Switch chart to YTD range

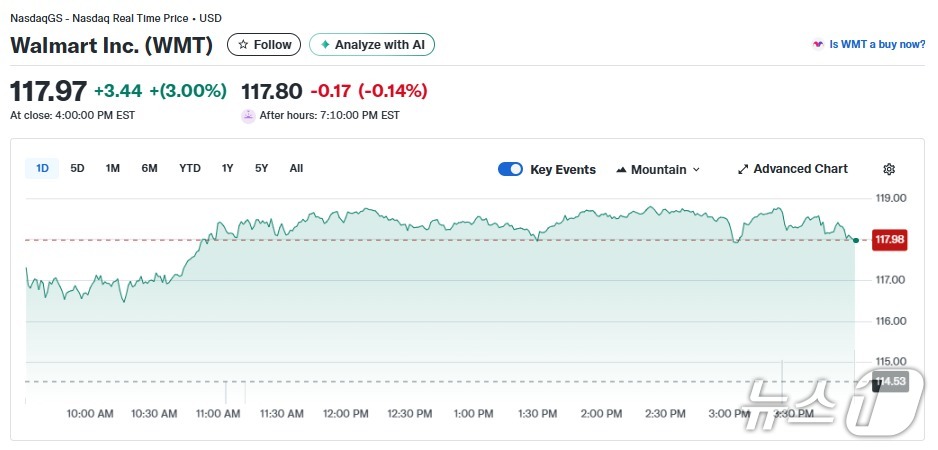190,168
